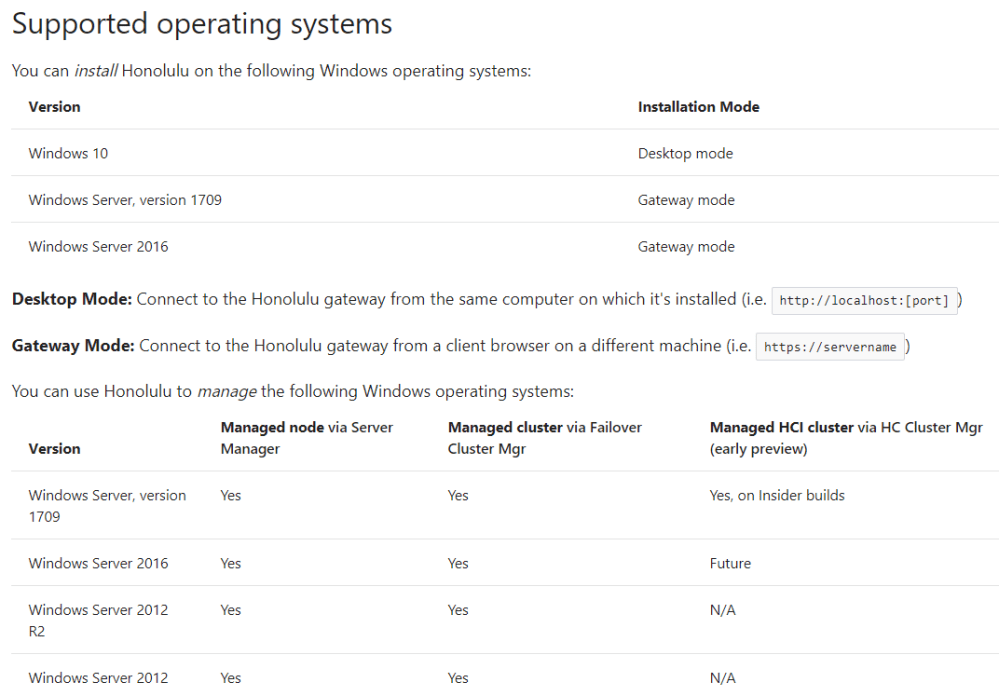Click the https://servername code snippet
This screenshot has height=696, width=999.
click(829, 347)
